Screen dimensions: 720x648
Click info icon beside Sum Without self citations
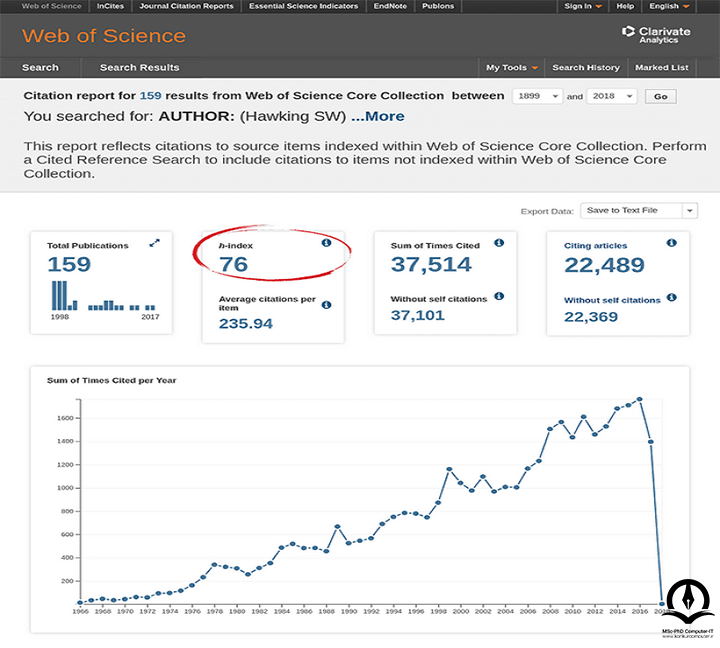[x=499, y=296]
